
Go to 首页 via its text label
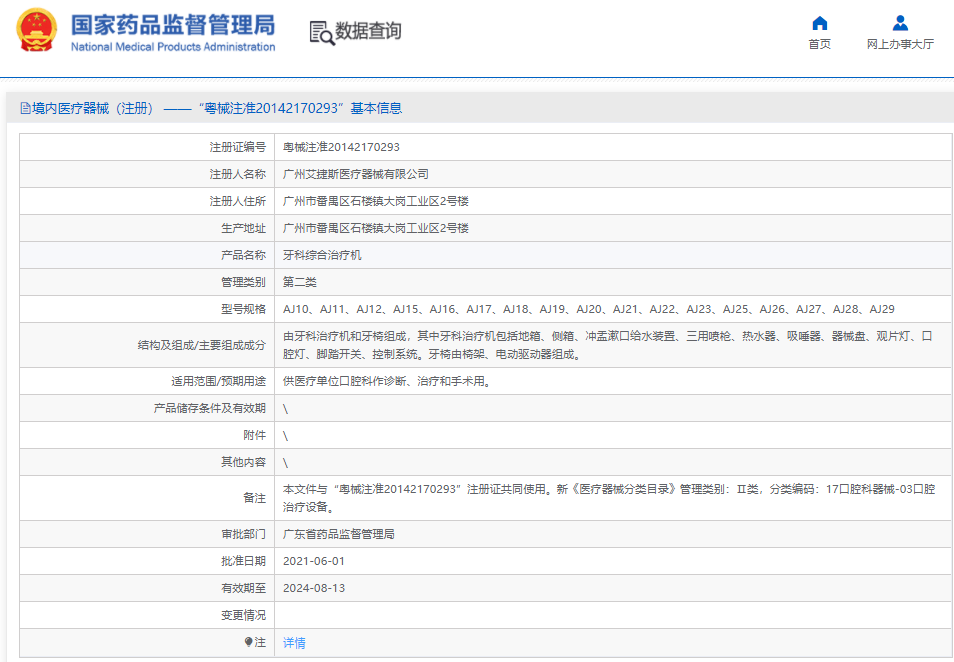[x=819, y=44]
